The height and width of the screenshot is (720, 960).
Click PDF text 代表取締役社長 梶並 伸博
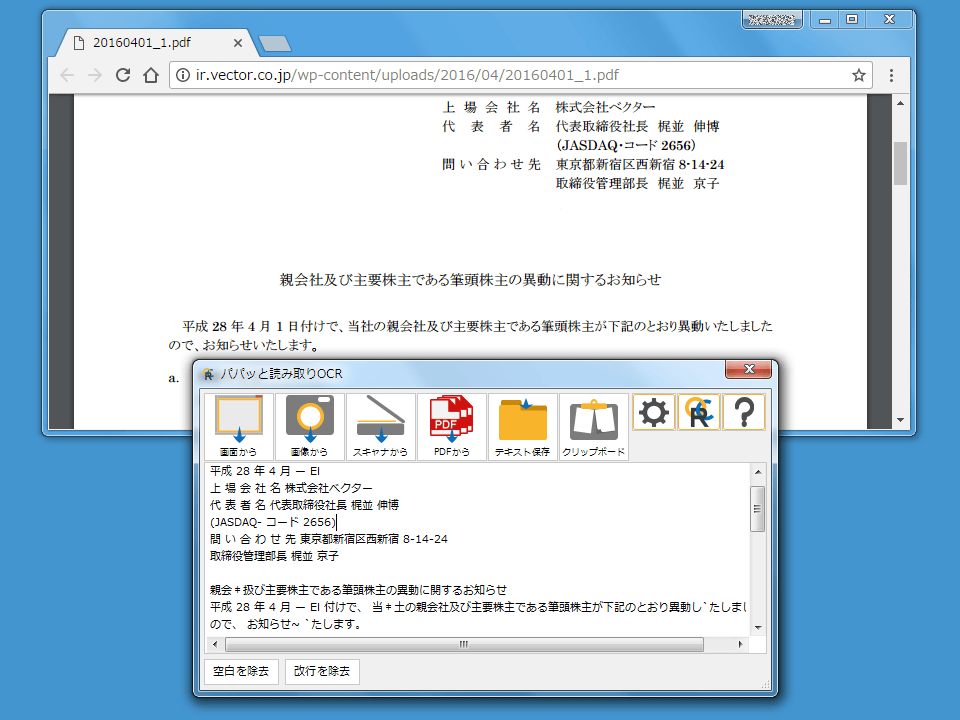tap(637, 126)
